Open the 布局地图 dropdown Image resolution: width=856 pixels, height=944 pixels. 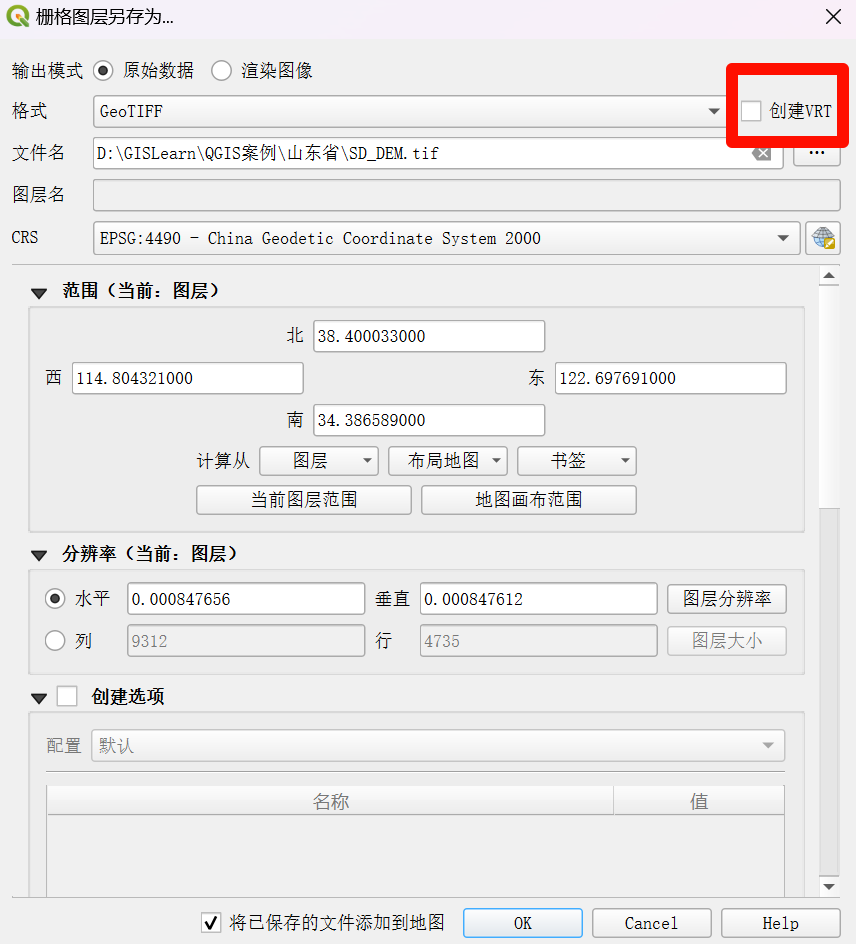tap(448, 461)
